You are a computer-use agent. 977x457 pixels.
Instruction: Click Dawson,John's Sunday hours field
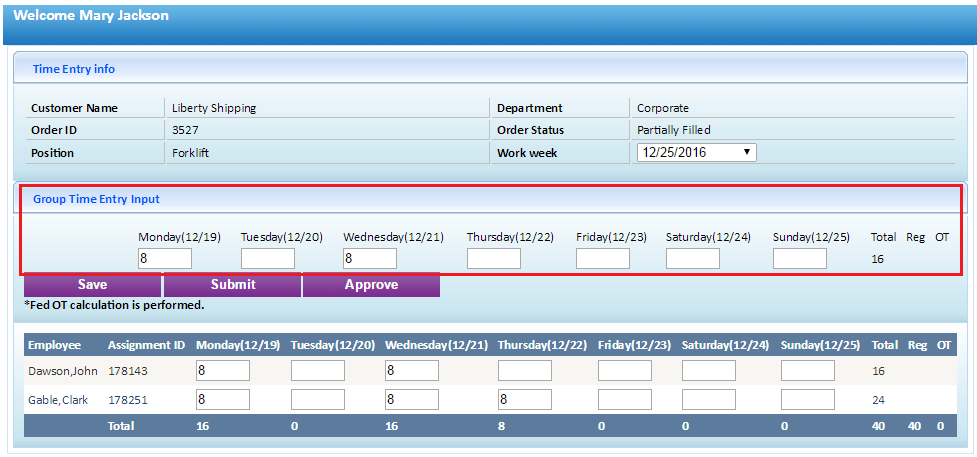tap(808, 370)
